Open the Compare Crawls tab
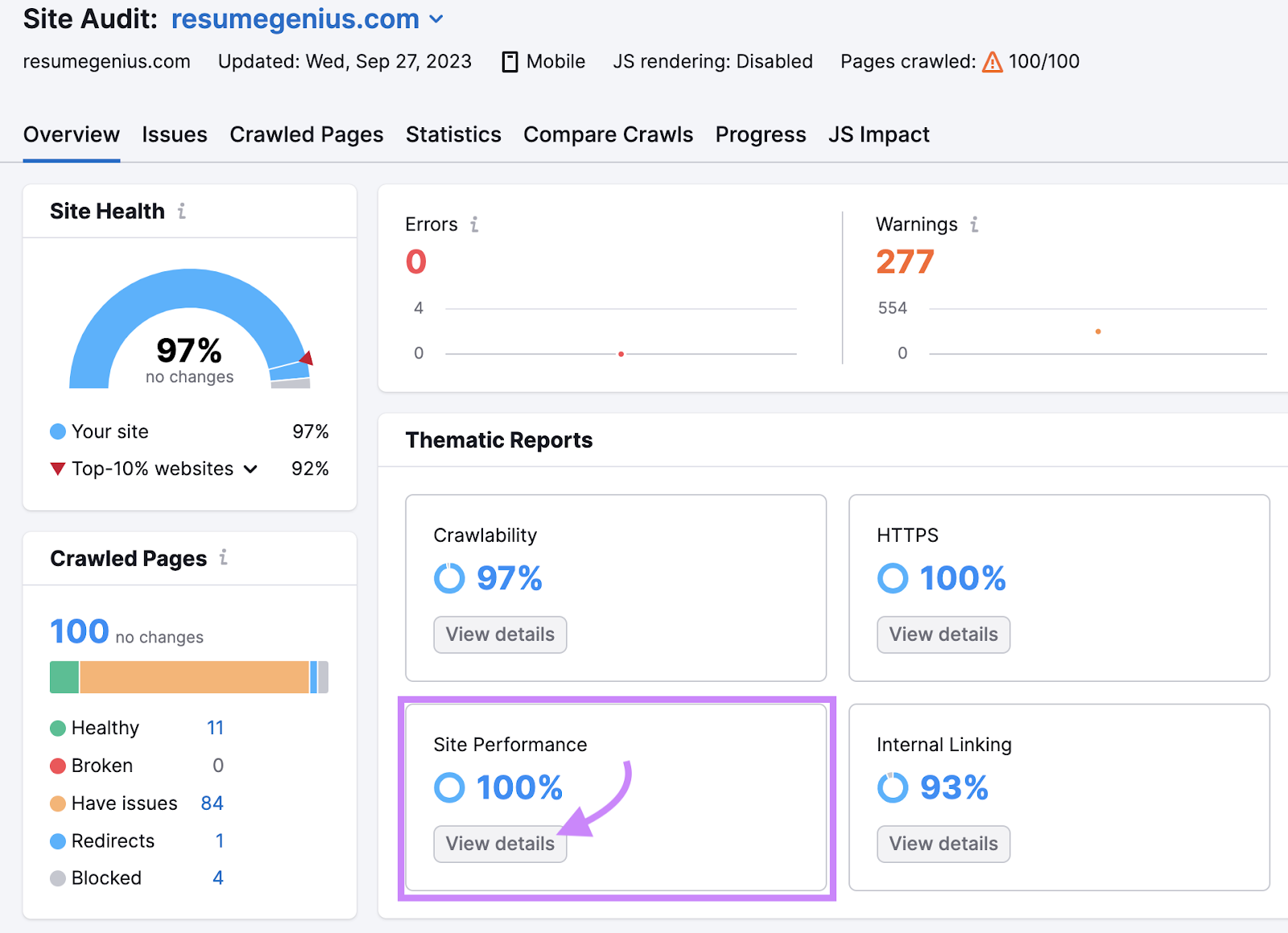 point(609,134)
